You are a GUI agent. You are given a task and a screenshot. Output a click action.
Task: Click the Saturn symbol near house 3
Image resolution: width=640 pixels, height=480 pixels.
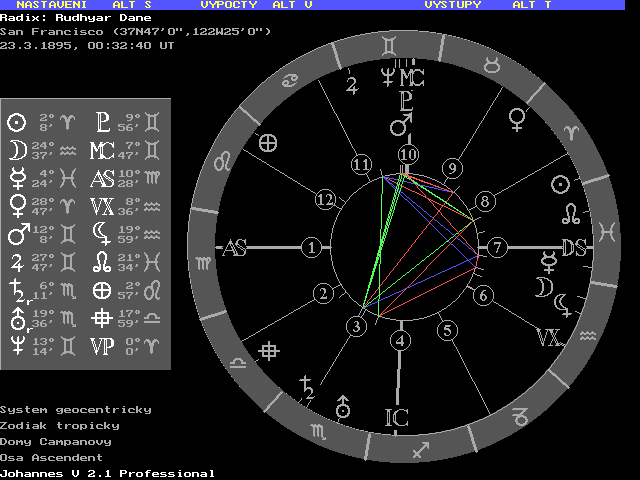308,385
